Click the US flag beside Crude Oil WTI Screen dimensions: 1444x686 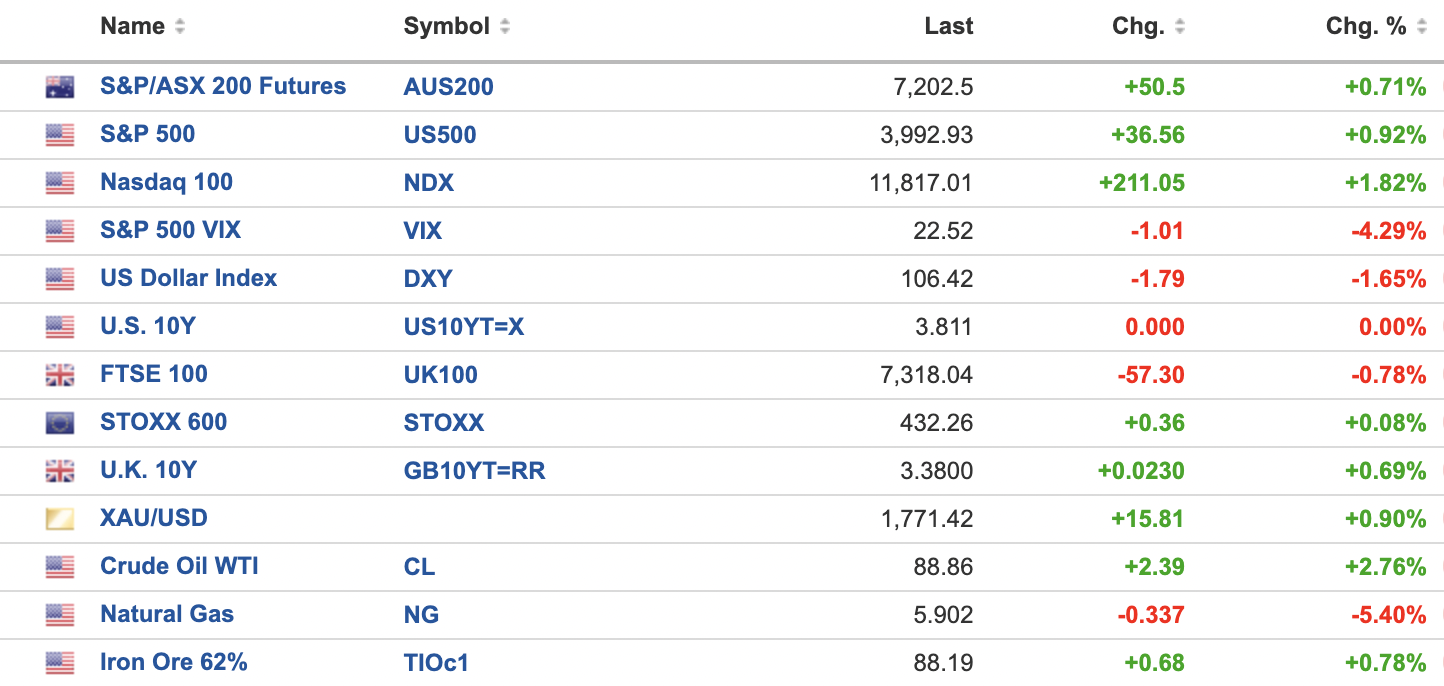click(60, 567)
